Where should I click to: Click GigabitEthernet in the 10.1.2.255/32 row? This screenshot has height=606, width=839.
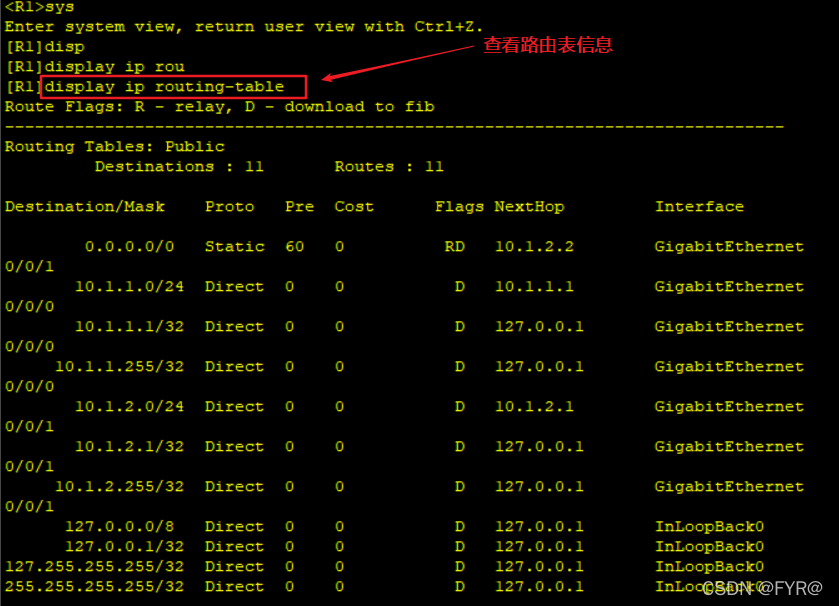click(x=729, y=487)
